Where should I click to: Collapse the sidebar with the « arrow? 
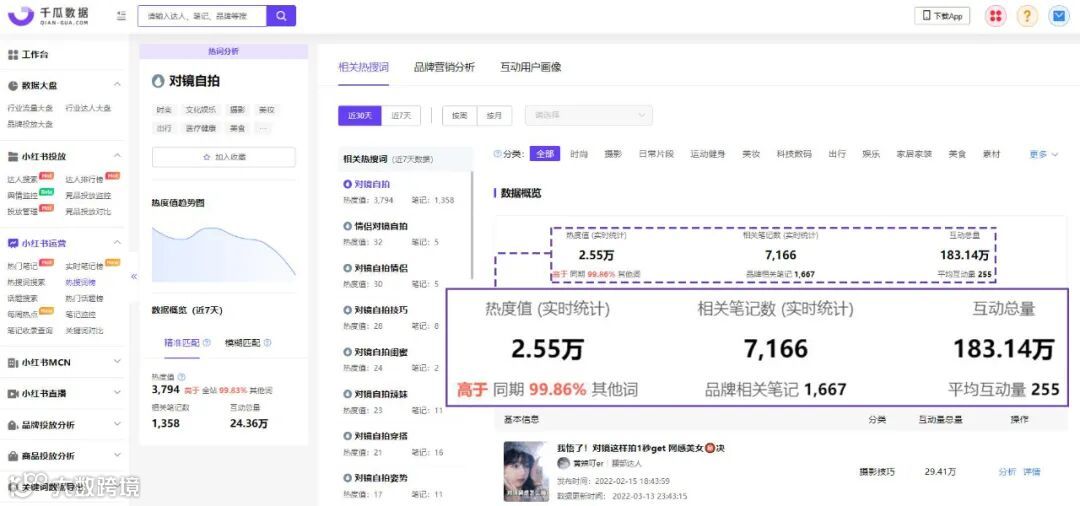coord(134,276)
